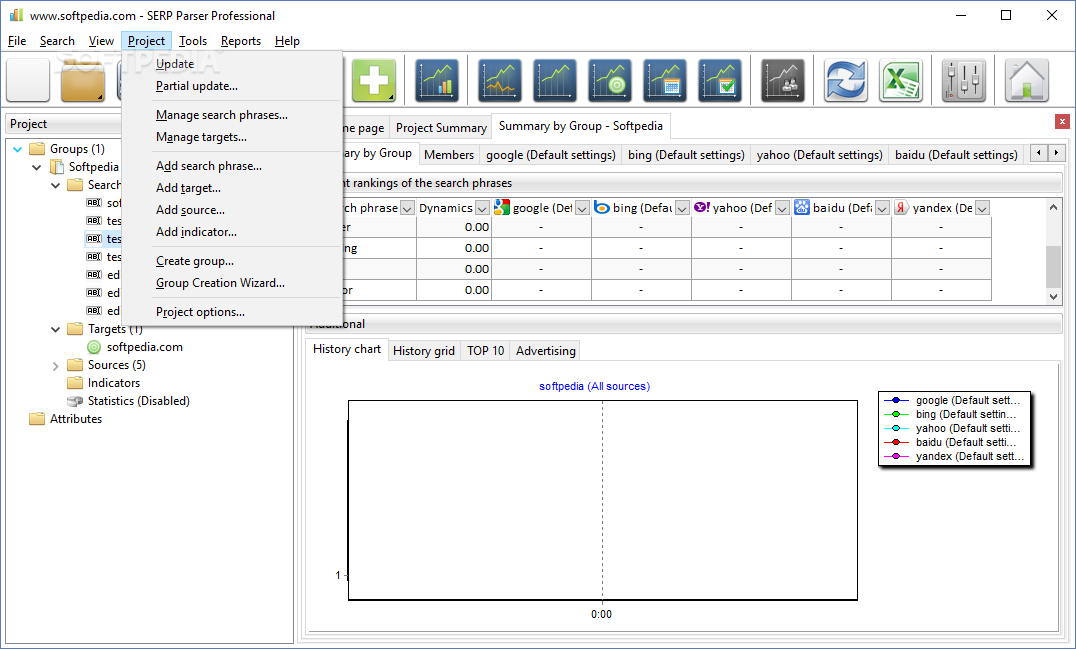Open the bar chart ranking report icon
This screenshot has height=649, width=1076.
click(x=438, y=80)
